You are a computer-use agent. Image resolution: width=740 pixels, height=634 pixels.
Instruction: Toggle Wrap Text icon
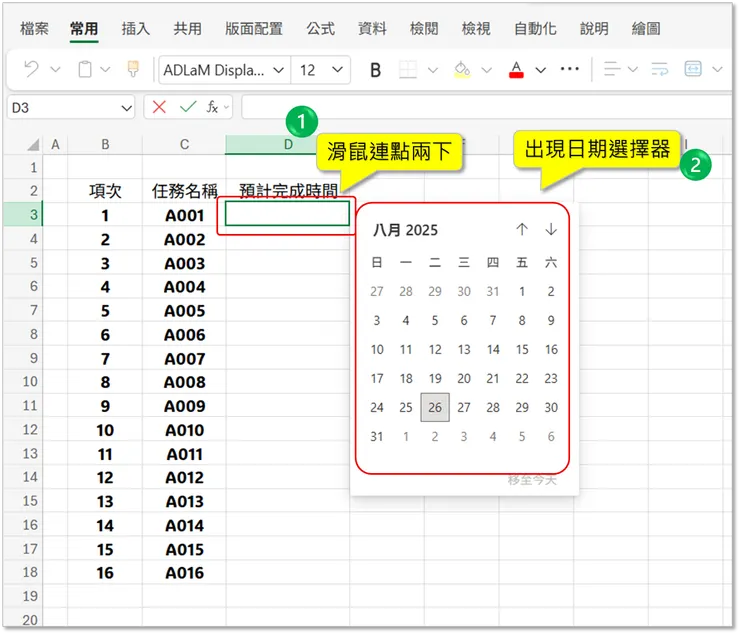pyautogui.click(x=660, y=69)
